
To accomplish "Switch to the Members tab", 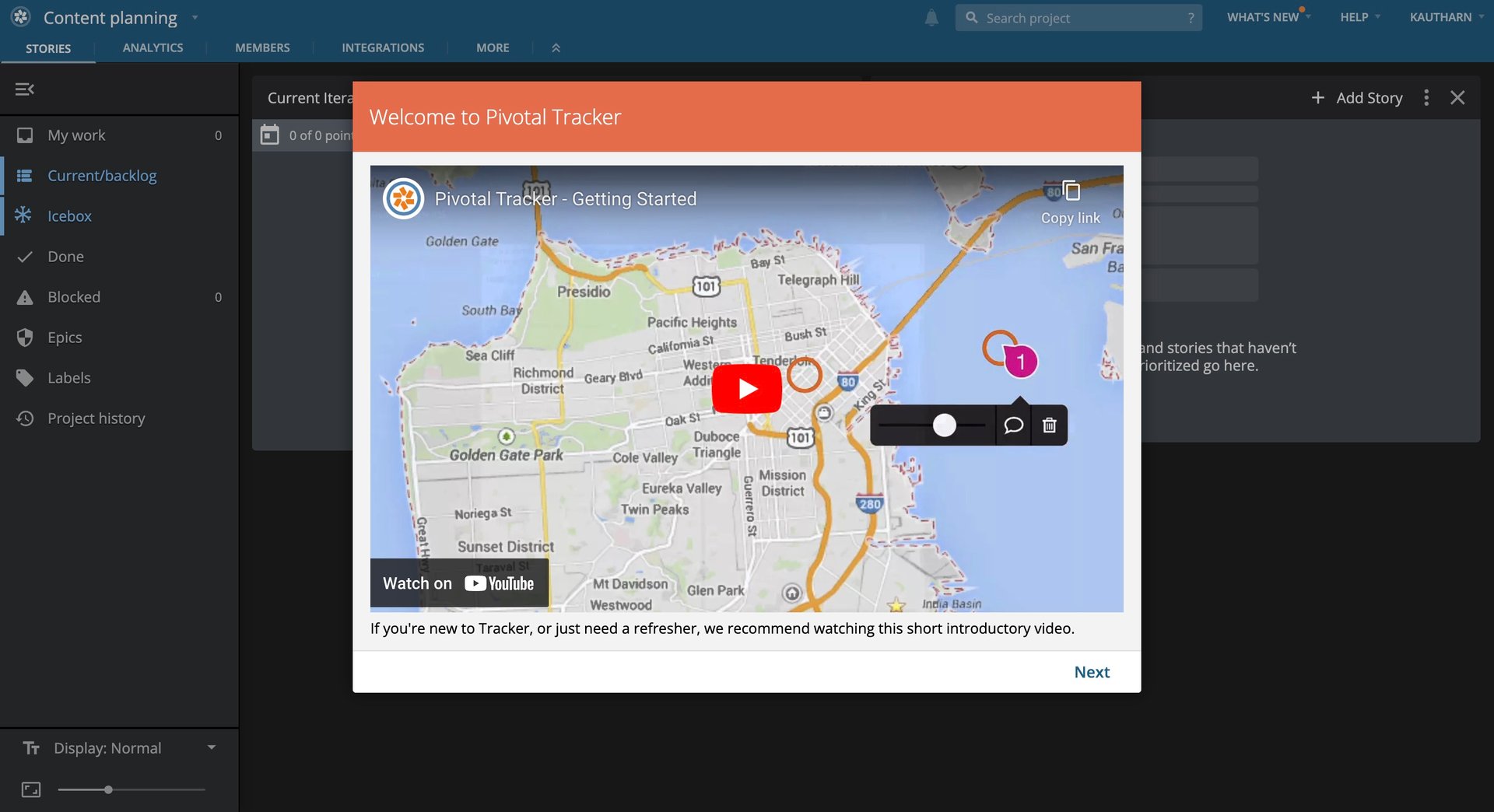I will coord(262,47).
